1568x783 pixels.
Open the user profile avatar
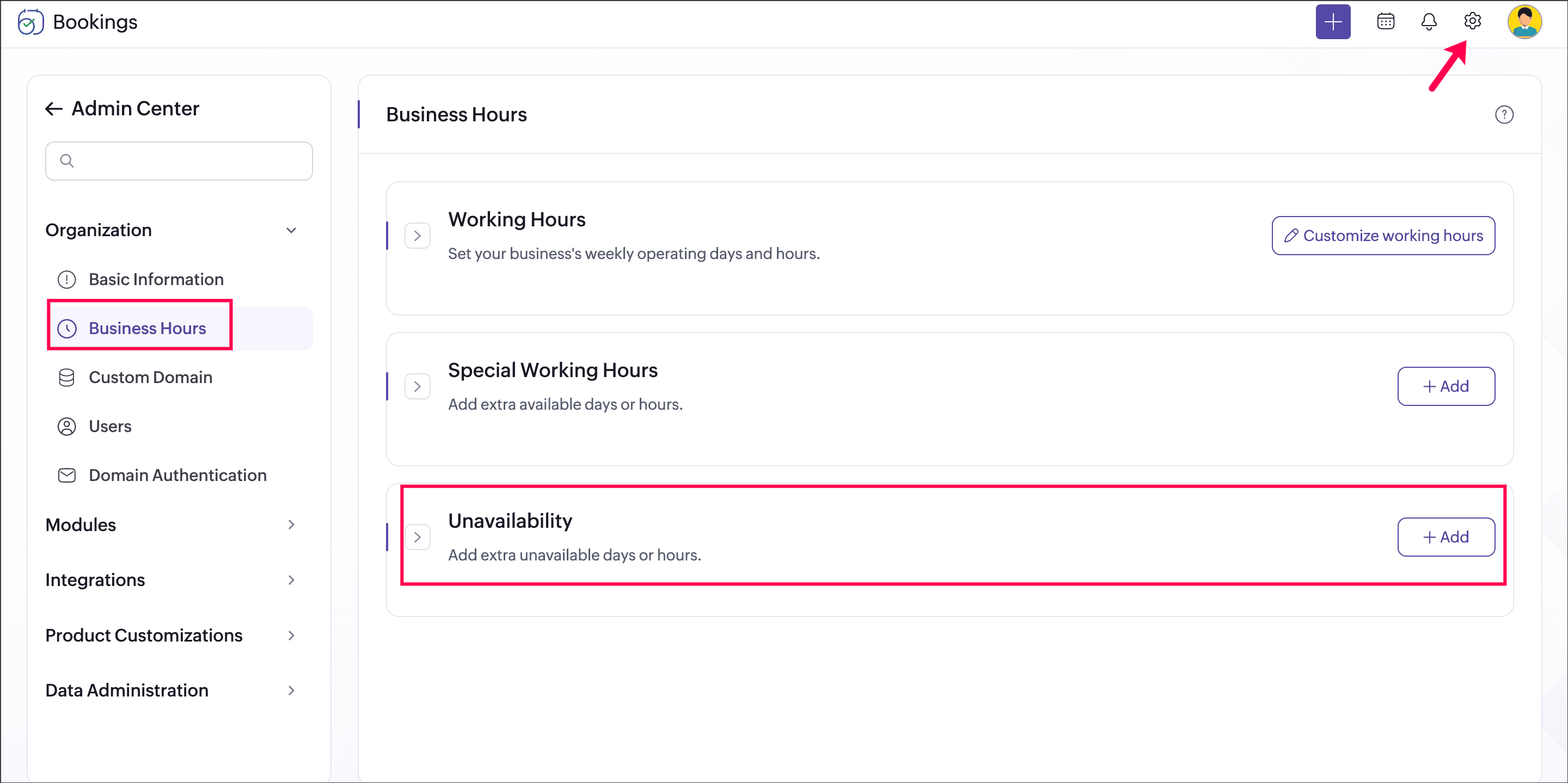1524,22
